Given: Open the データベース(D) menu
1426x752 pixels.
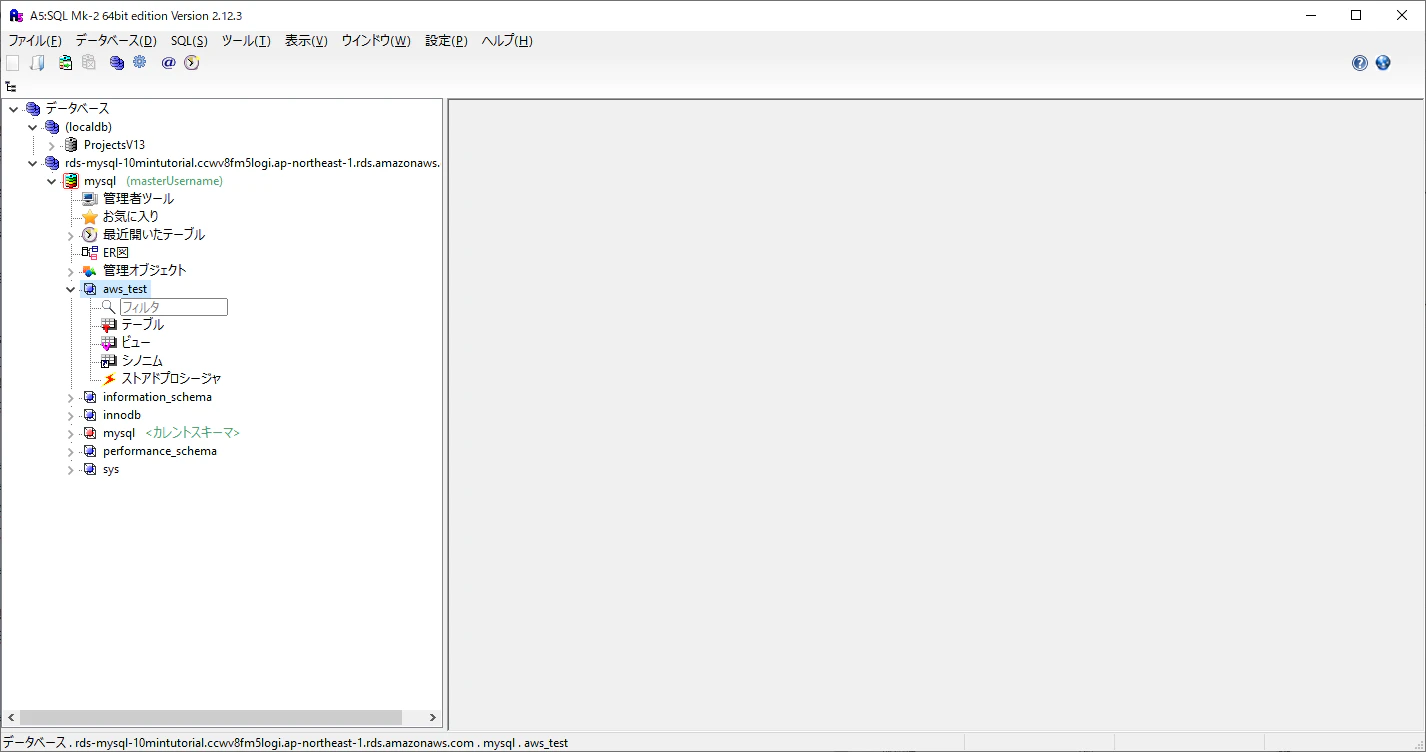Looking at the screenshot, I should point(116,41).
